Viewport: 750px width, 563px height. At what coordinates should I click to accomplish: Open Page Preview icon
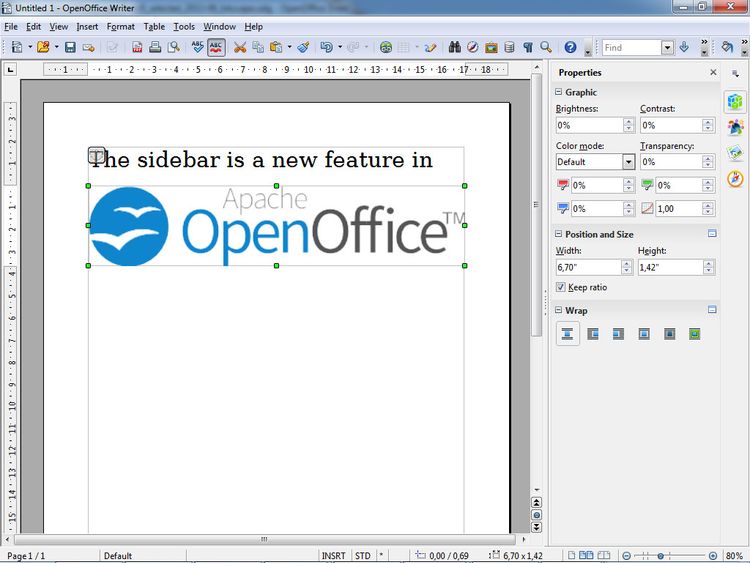tap(174, 47)
